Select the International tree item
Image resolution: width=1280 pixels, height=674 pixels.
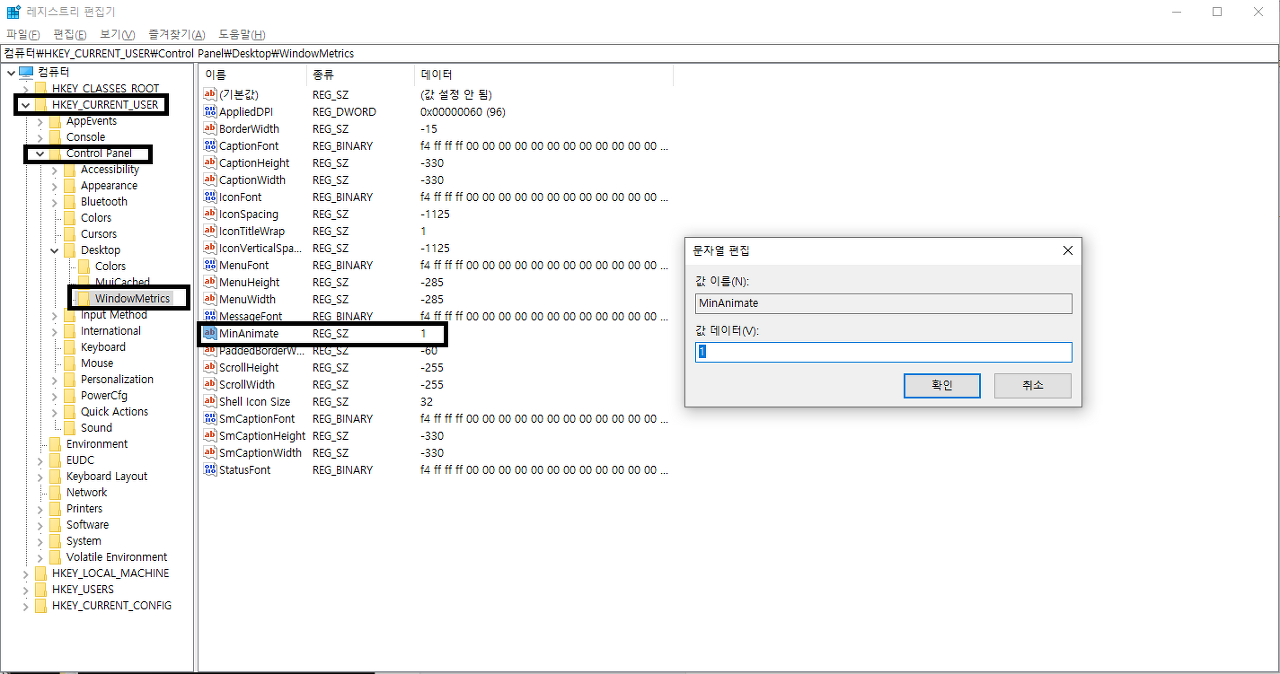pos(110,331)
